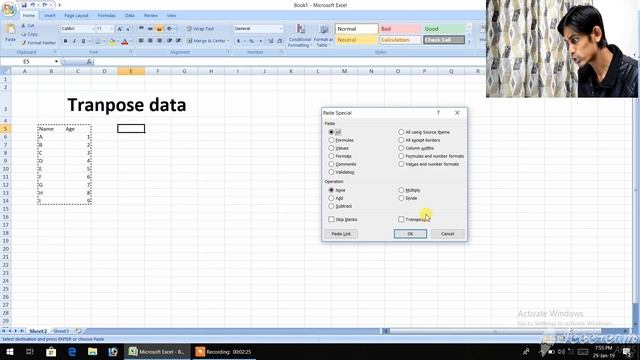Expand the Clipboard group dialog launcher
Image resolution: width=640 pixels, height=360 pixels.
click(56, 52)
